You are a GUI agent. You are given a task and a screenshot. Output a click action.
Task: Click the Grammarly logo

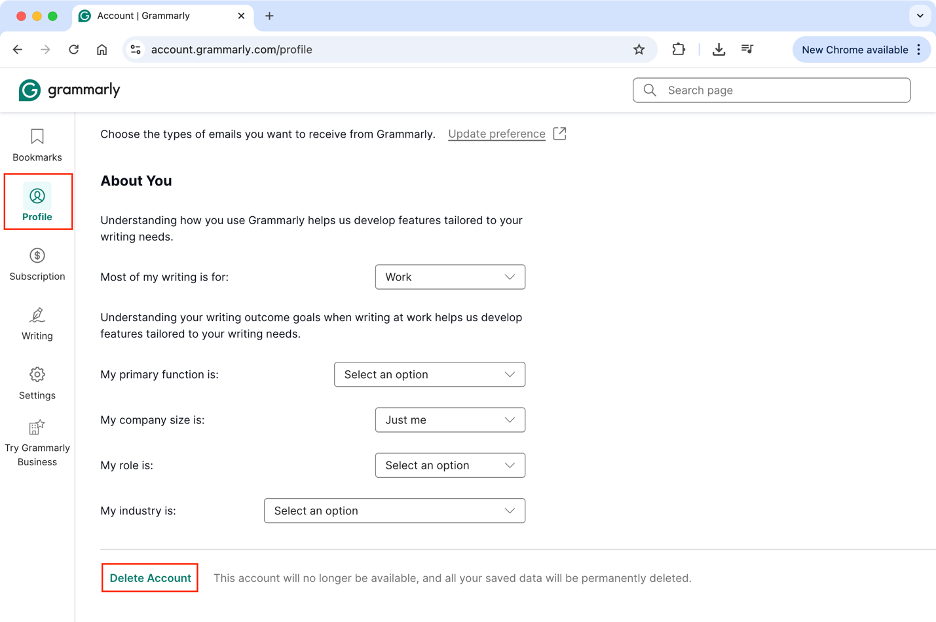pyautogui.click(x=68, y=89)
